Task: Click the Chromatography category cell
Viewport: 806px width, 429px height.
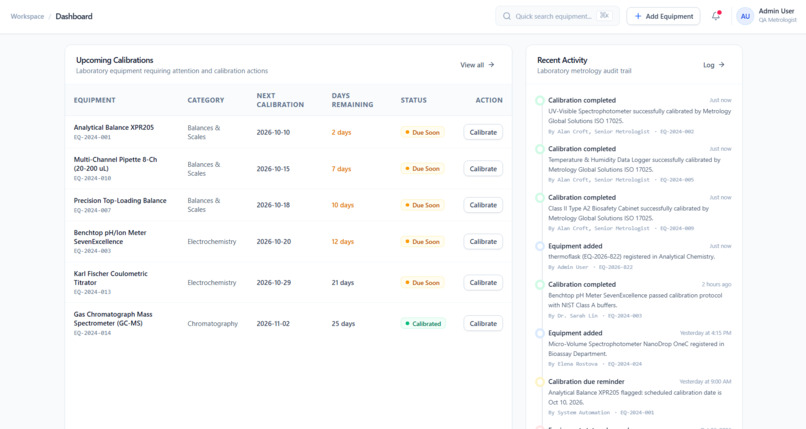Action: point(213,324)
